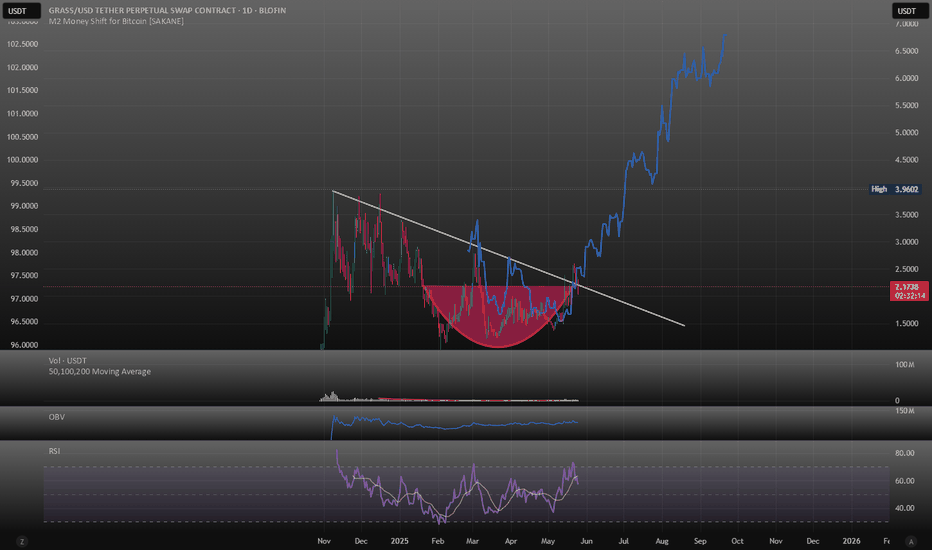Click the GRASS/USD Tether Perpetual Swap title
The image size is (932, 550).
[x=167, y=10]
